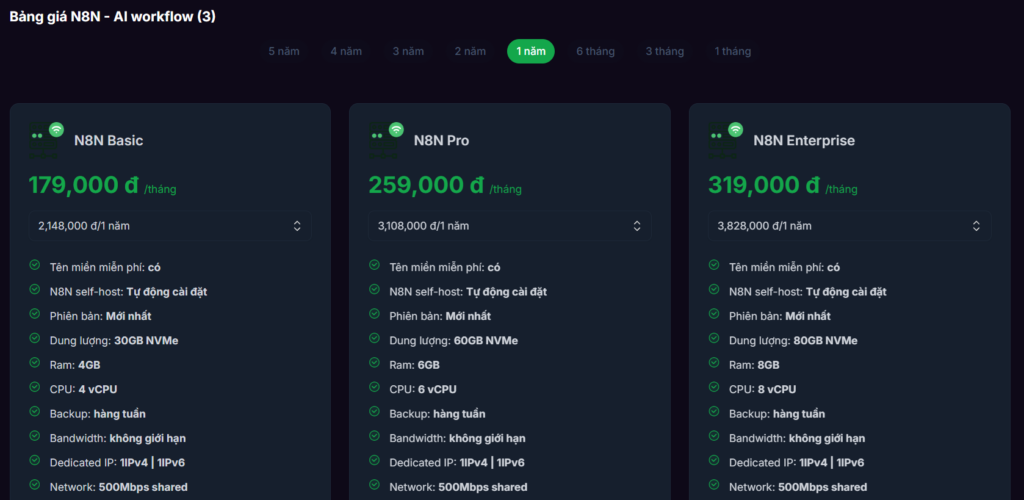Viewport: 1024px width, 500px height.
Task: Pick the 6 tháng billing period
Action: [595, 51]
